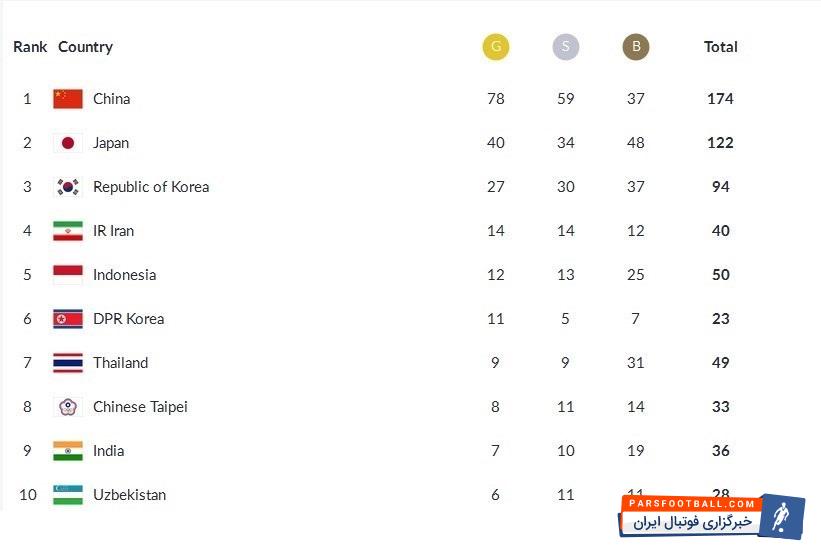The image size is (821, 556).
Task: Sort by the silver medal circle
Action: [x=566, y=47]
